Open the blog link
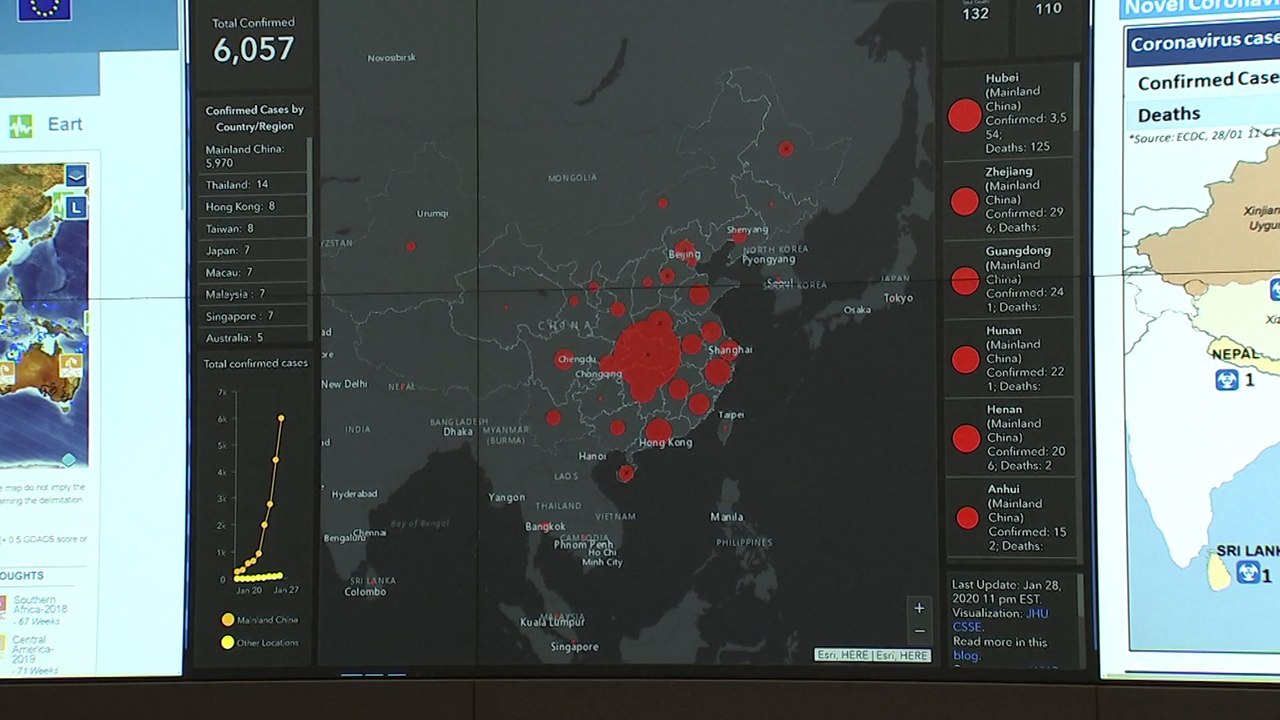The width and height of the screenshot is (1280, 720). click(x=964, y=656)
